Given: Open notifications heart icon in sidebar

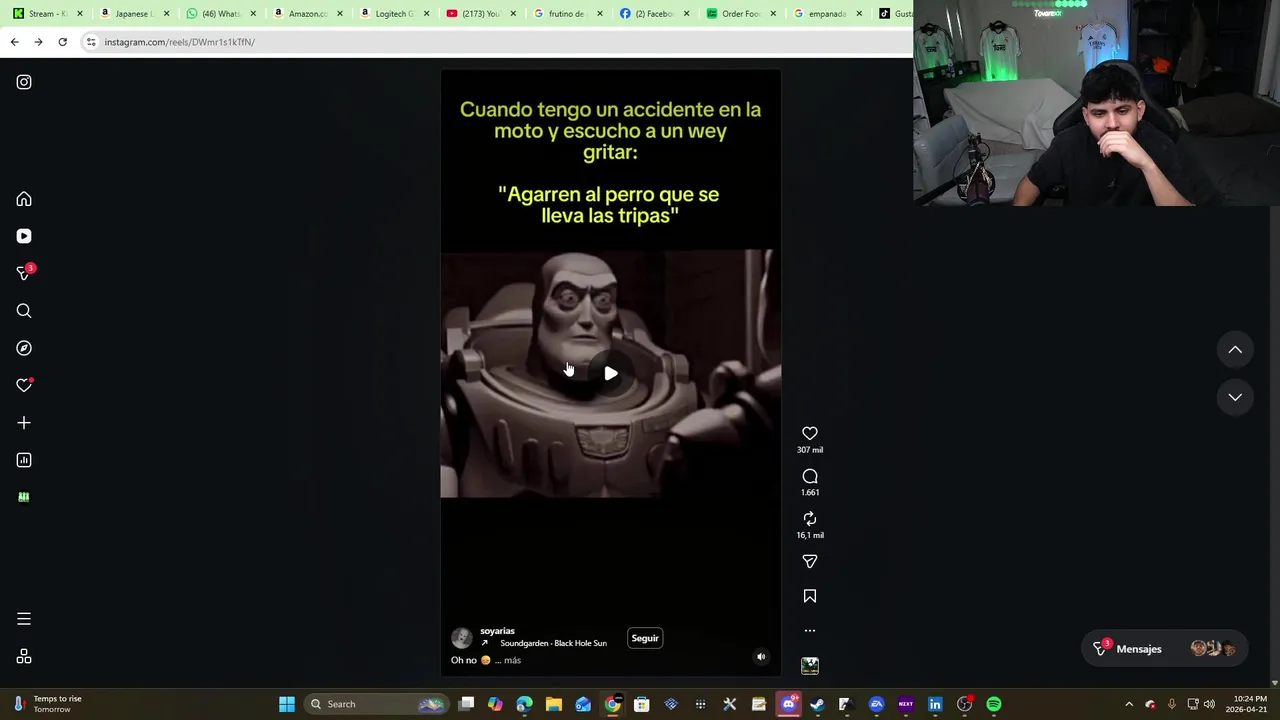Looking at the screenshot, I should (24, 385).
